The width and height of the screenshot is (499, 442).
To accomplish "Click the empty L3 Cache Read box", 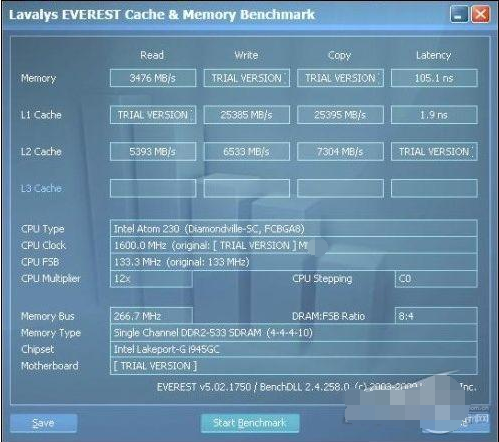I will [153, 188].
